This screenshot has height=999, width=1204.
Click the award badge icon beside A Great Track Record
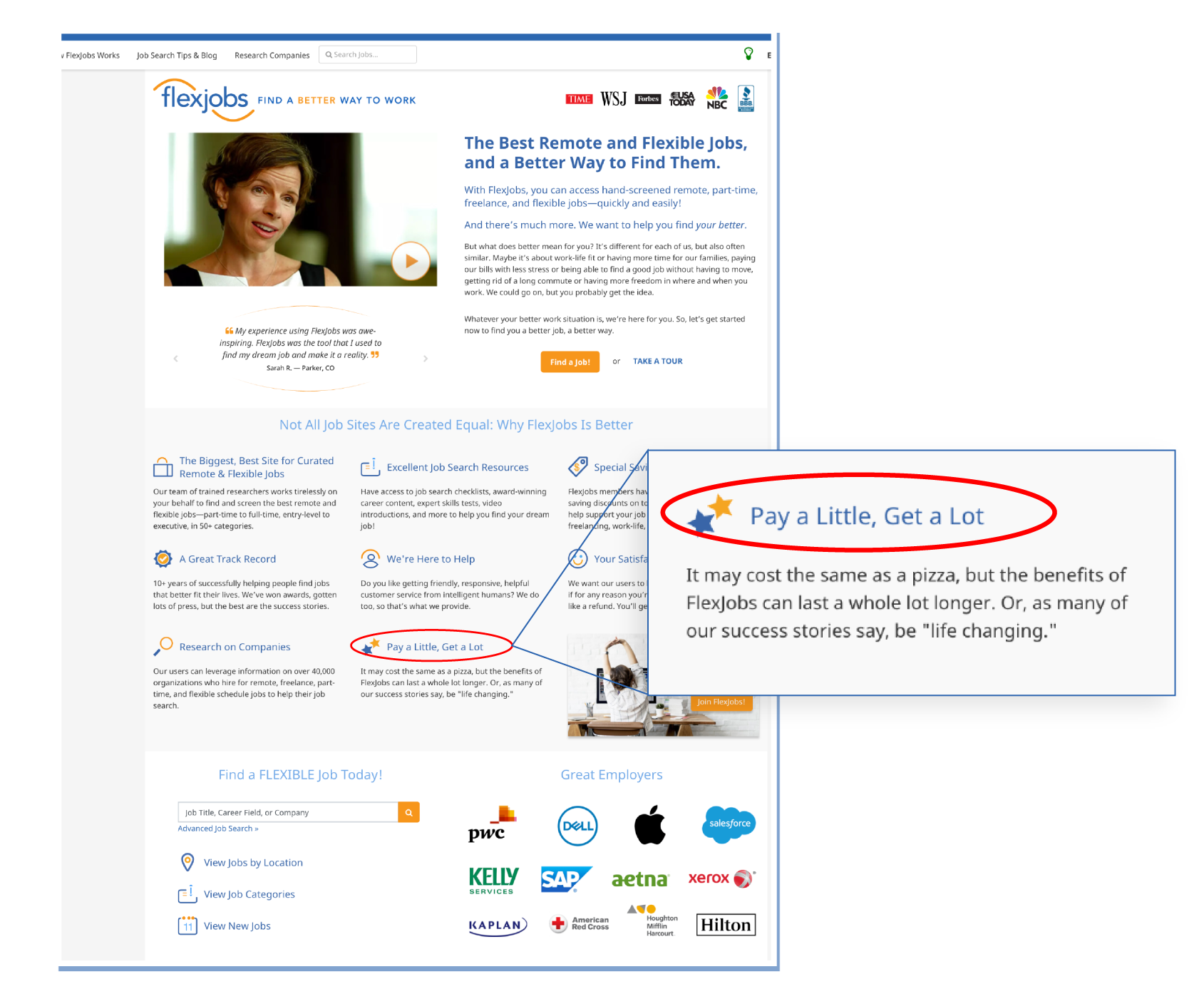click(163, 558)
